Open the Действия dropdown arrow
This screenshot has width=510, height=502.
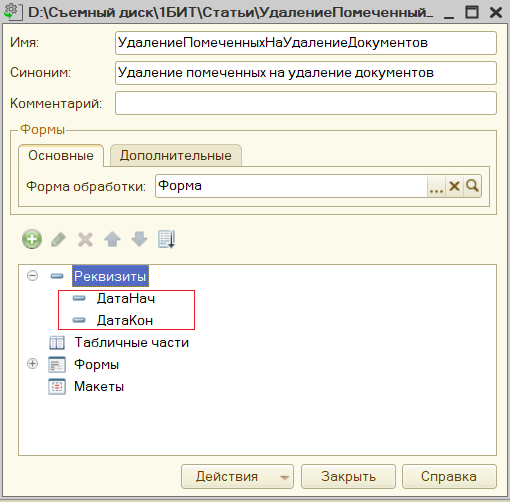click(284, 477)
